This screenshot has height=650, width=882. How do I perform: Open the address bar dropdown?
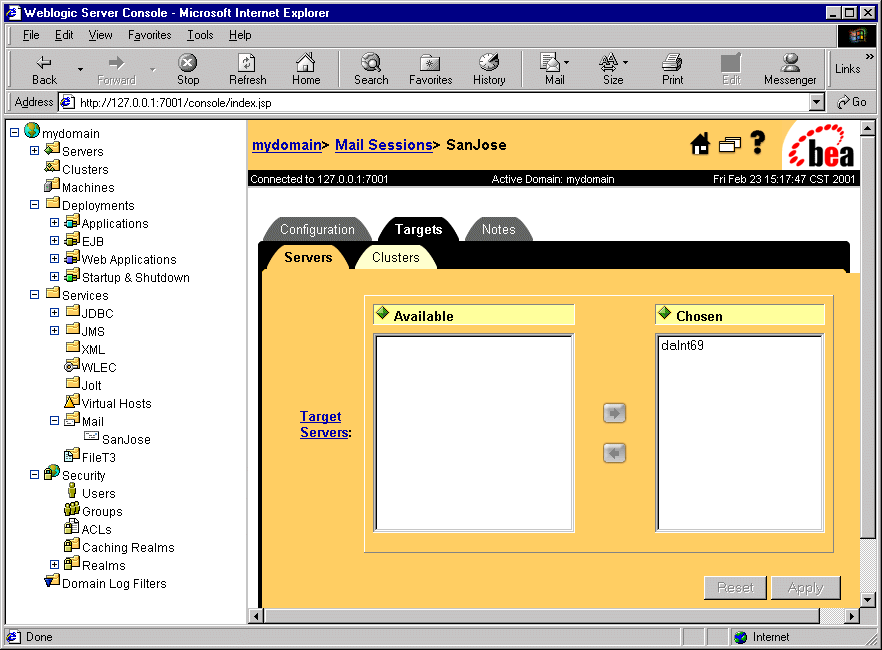[817, 102]
